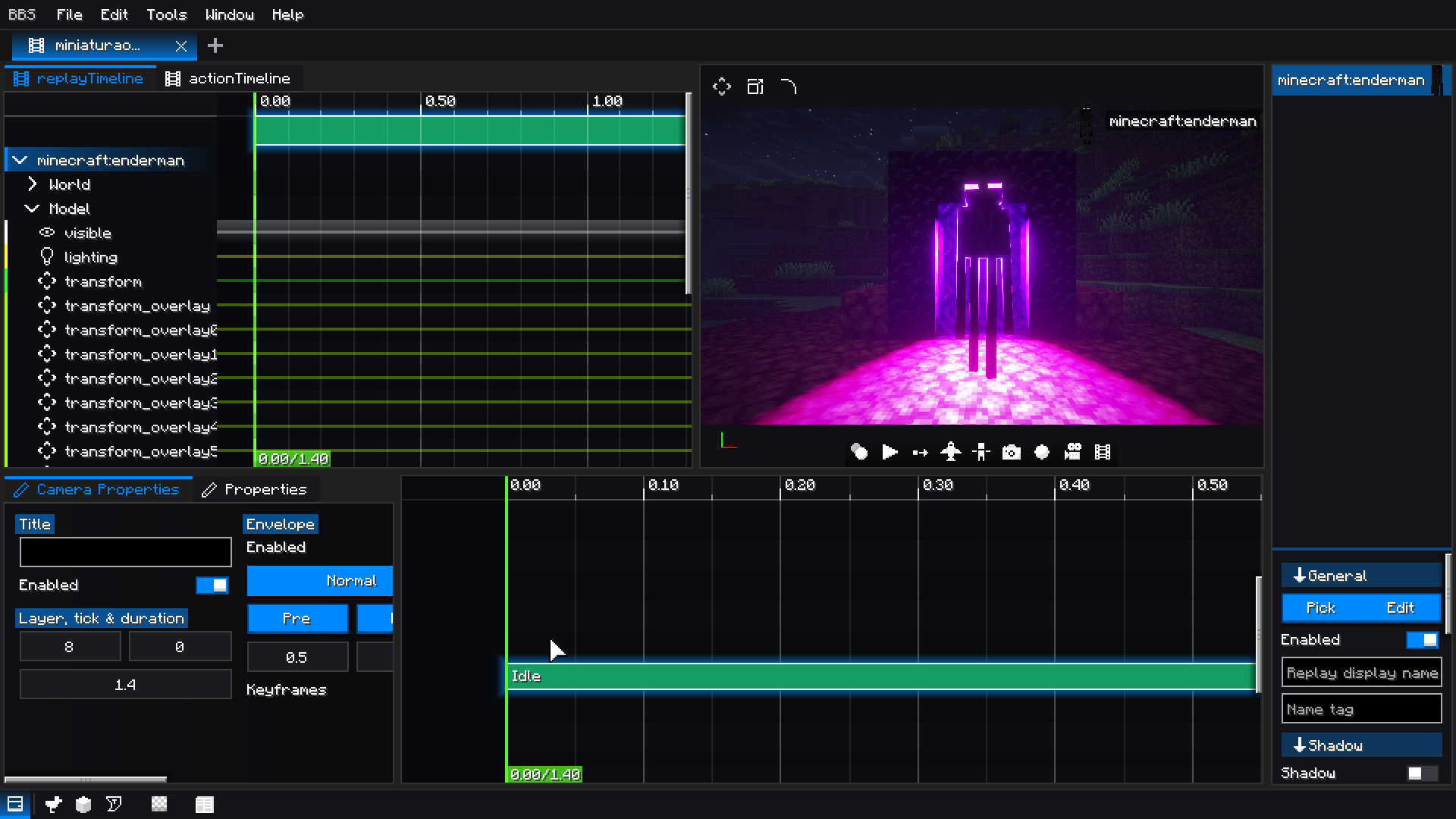Click the film strip icon below viewport
Image resolution: width=1456 pixels, height=819 pixels.
coord(1103,452)
